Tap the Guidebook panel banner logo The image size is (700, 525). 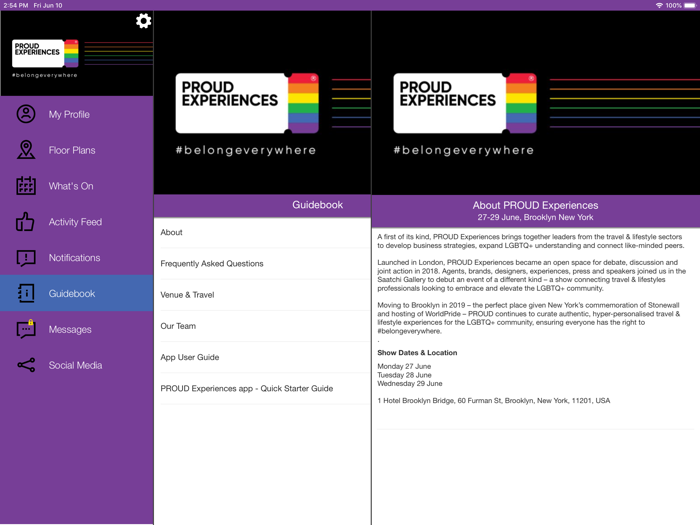(247, 104)
